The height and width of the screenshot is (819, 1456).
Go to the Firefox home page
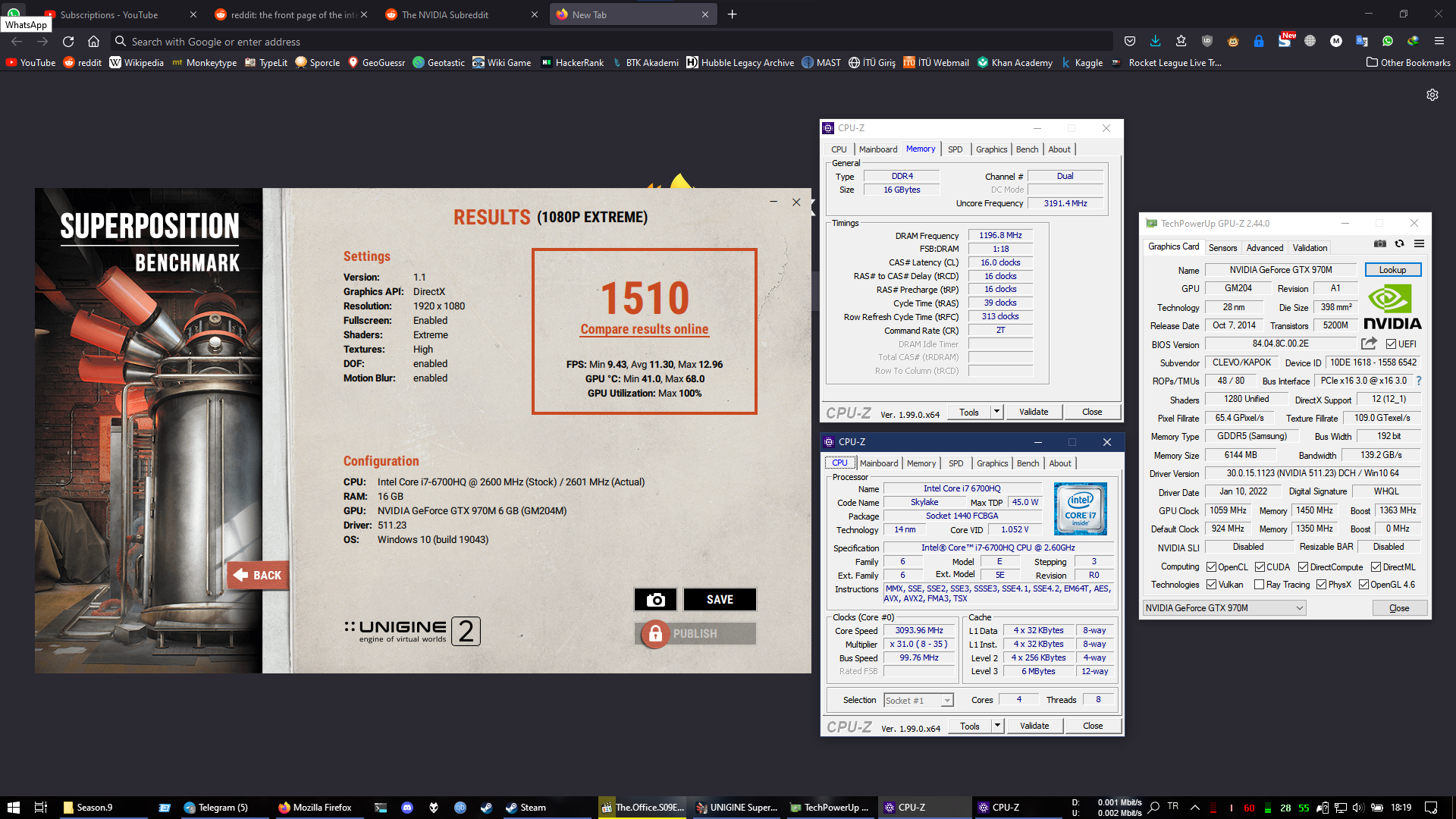coord(93,42)
